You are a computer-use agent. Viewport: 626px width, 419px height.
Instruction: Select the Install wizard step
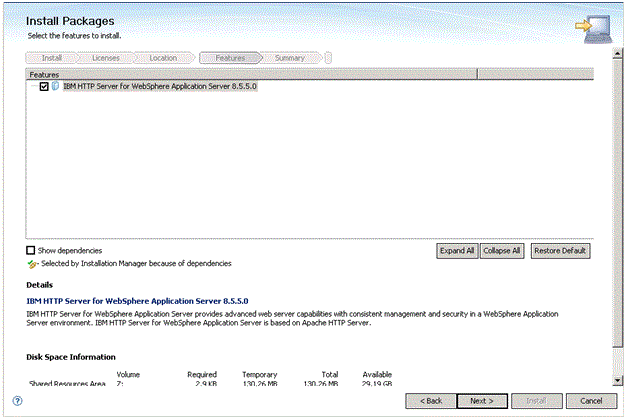coord(52,58)
